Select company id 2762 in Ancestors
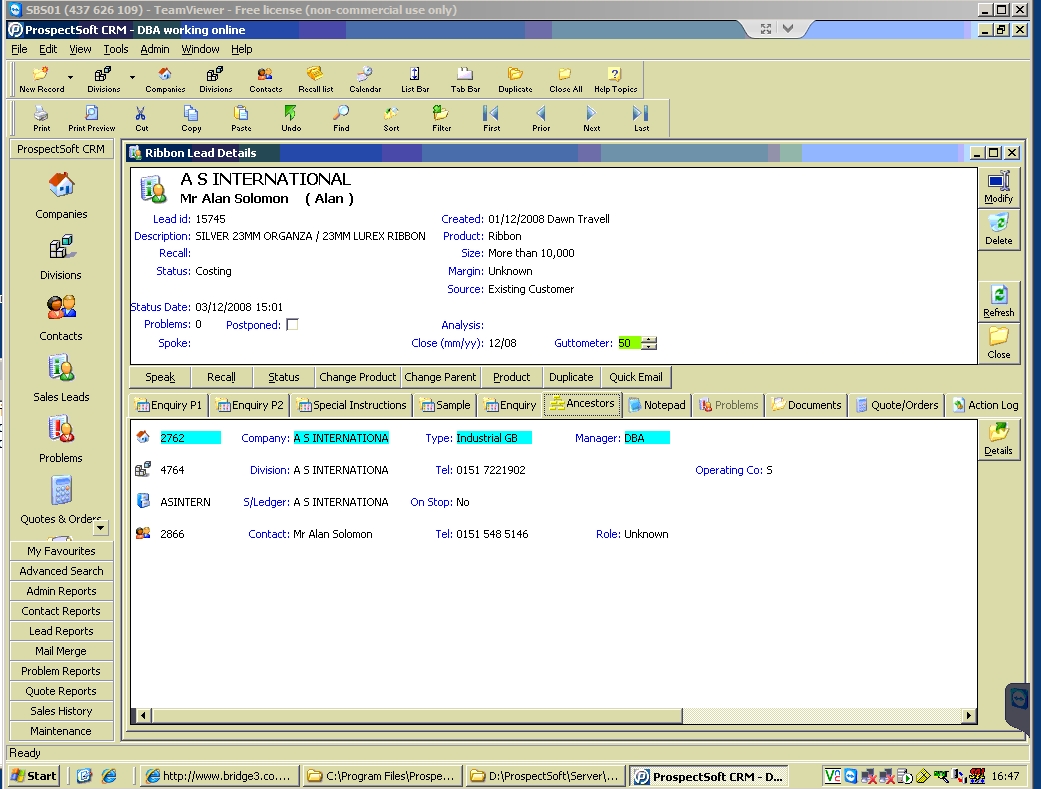This screenshot has width=1041, height=789. pyautogui.click(x=190, y=438)
